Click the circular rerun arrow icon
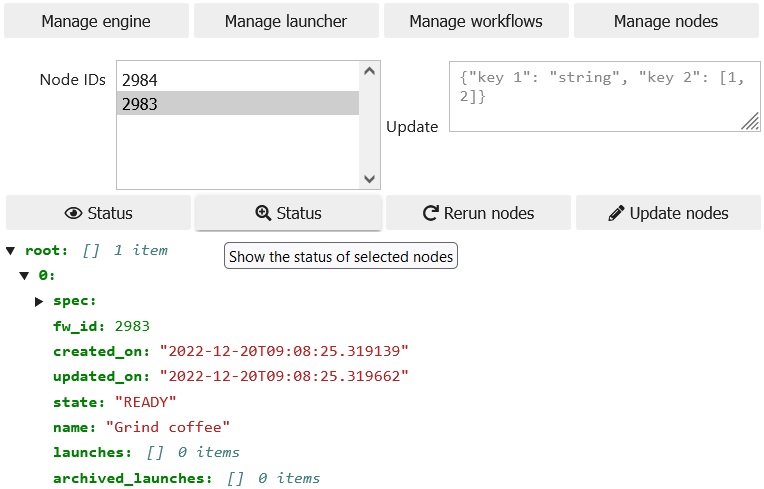 point(430,213)
